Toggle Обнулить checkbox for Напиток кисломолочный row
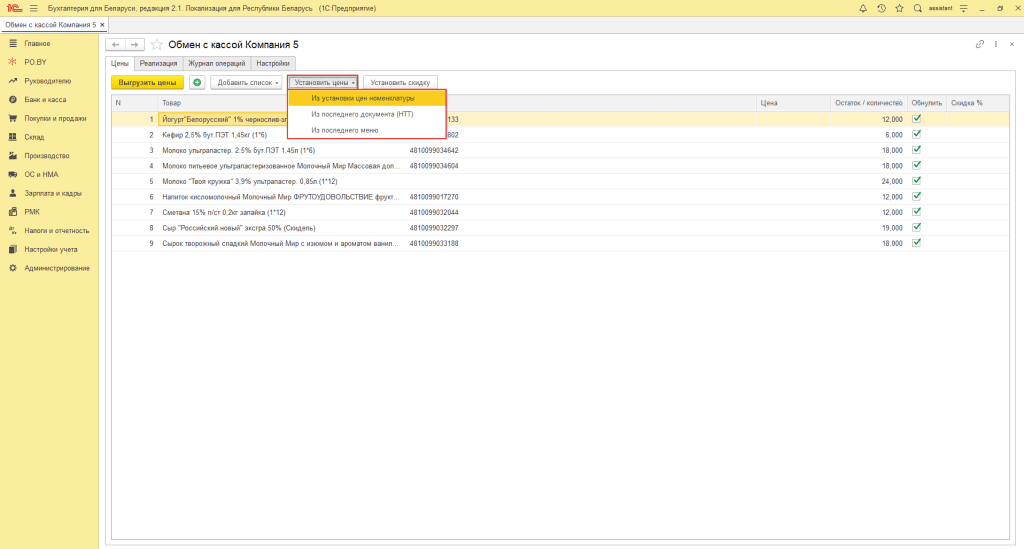Screen dimensions: 1024x549 click(916, 196)
